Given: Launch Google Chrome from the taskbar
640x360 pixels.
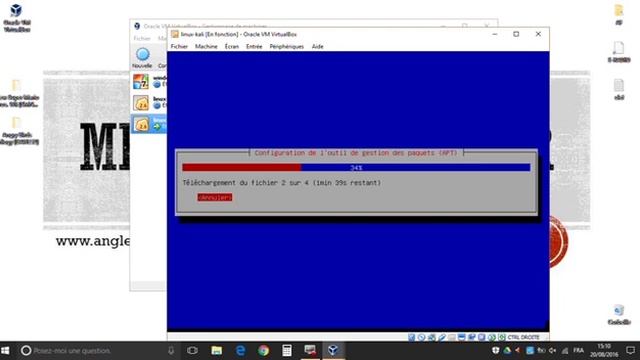Looking at the screenshot, I should click(x=263, y=351).
